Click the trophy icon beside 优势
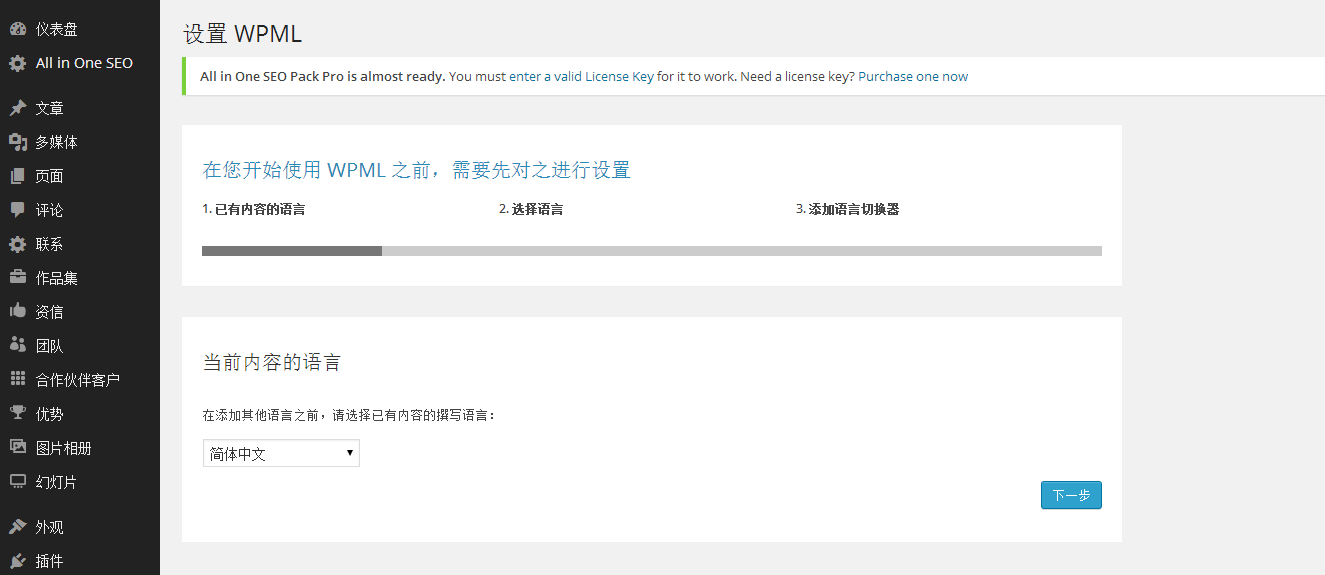Viewport: 1325px width, 575px height. (17, 414)
